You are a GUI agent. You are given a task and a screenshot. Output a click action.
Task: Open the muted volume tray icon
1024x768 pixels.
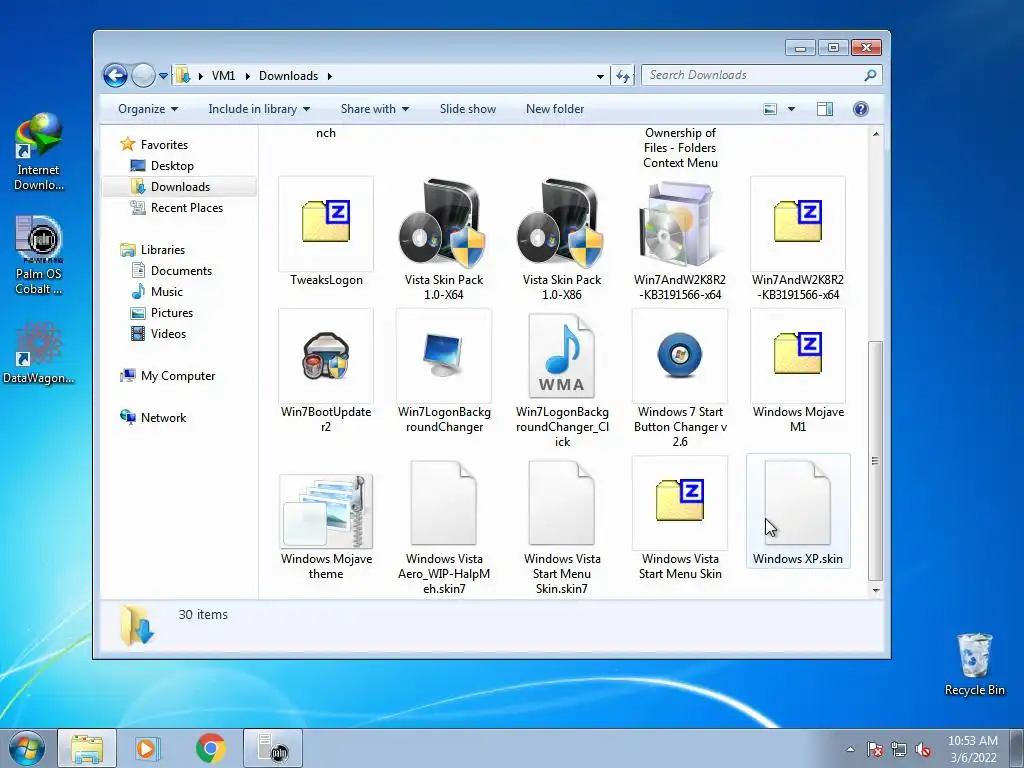click(x=923, y=749)
